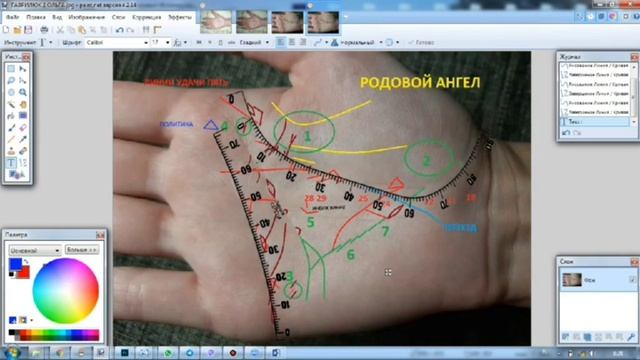Open the tool chooser dropdown arrow
The image size is (640, 360).
pos(51,42)
